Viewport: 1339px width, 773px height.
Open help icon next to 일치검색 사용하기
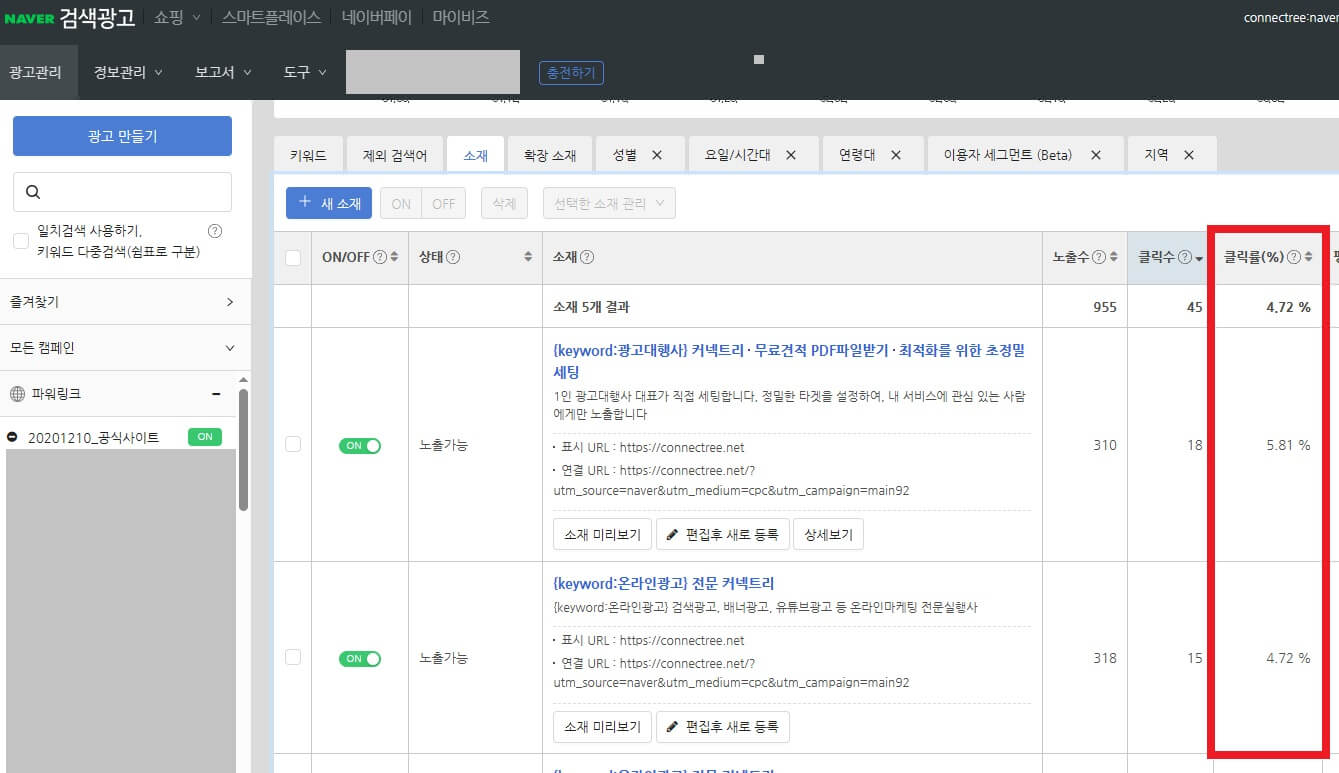(x=214, y=231)
